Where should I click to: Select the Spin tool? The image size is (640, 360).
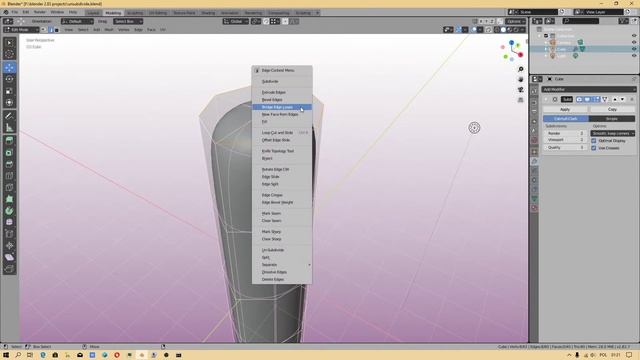pos(9,211)
